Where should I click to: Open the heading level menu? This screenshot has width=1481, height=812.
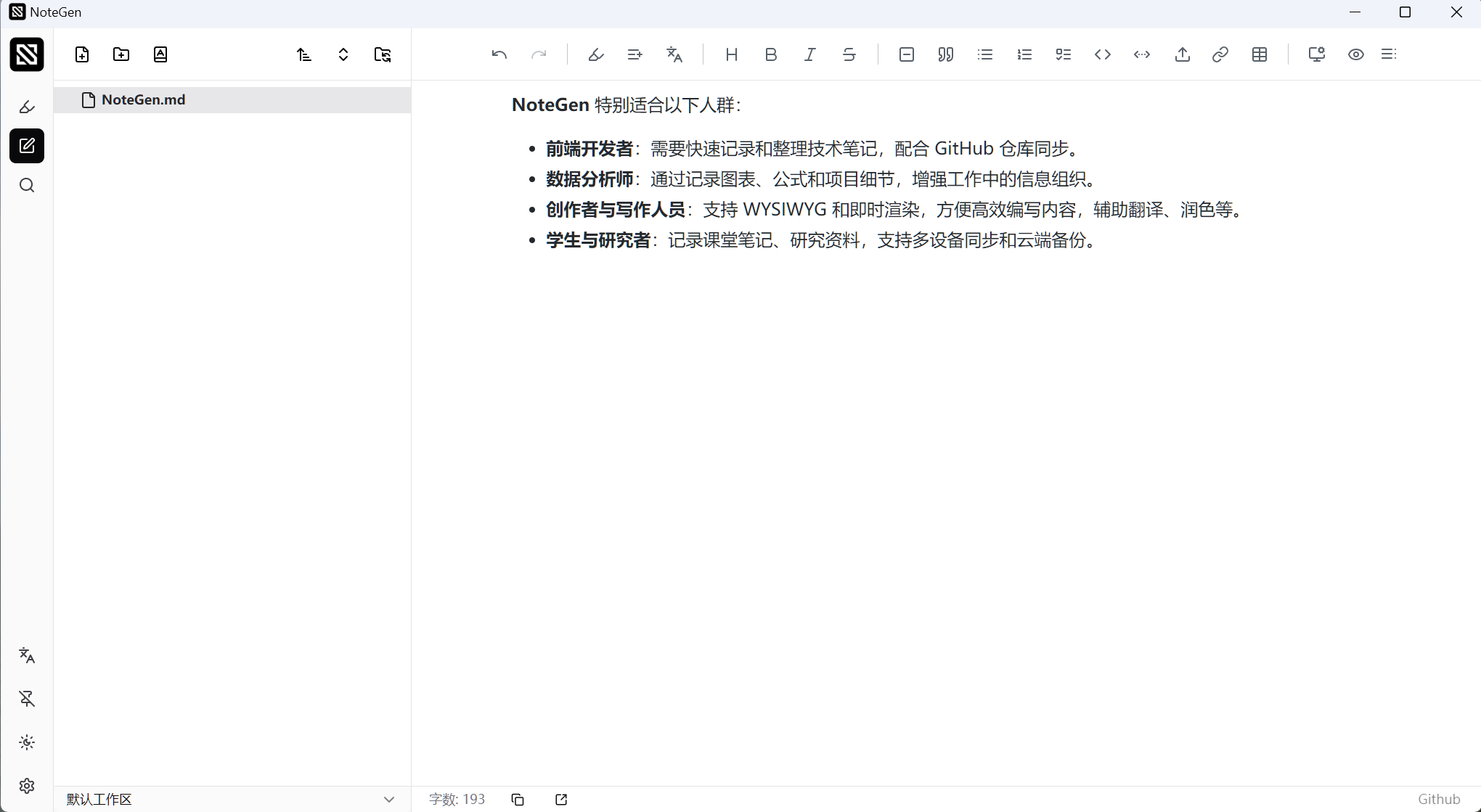732,54
